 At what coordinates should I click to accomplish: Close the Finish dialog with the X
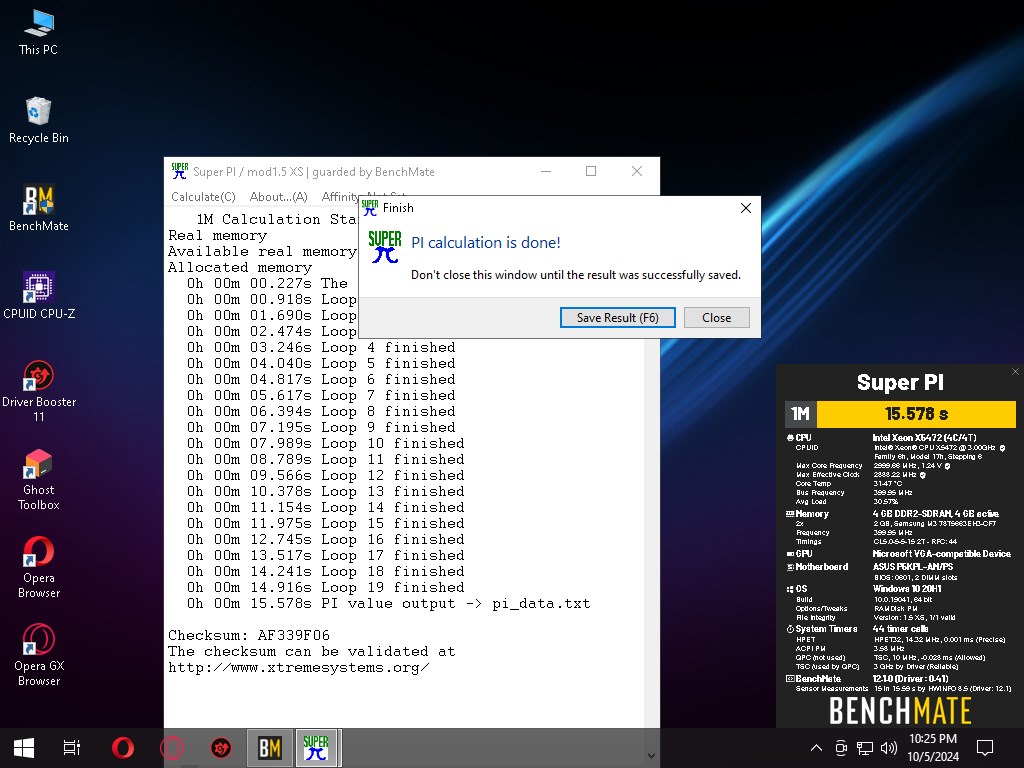746,208
